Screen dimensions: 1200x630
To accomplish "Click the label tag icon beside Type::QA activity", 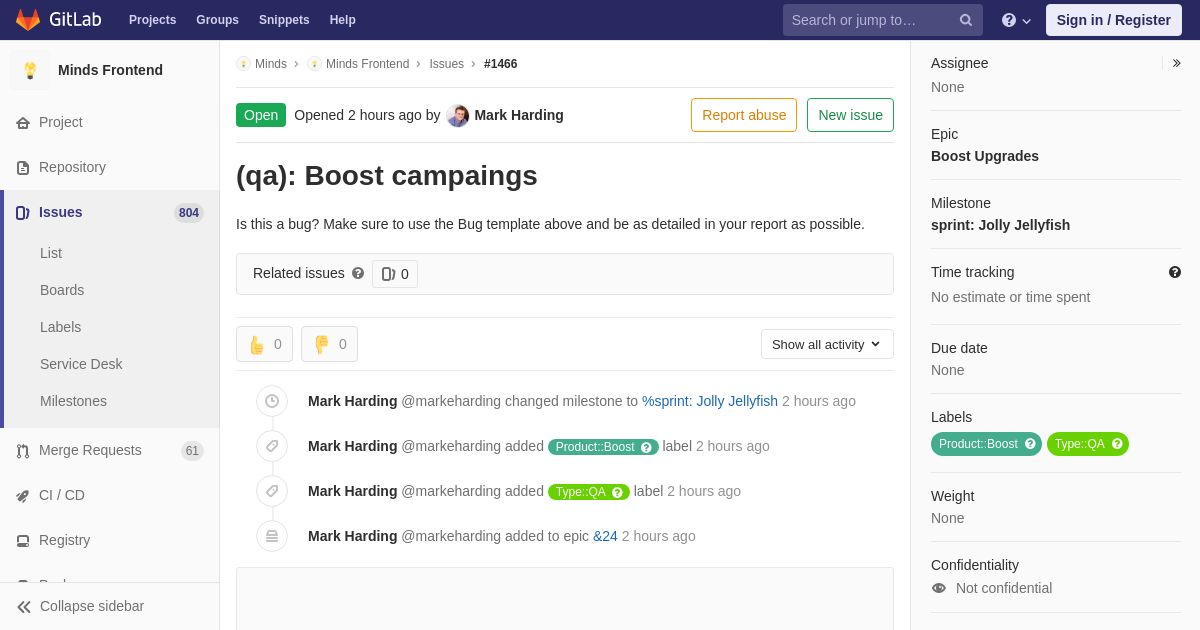I will coord(272,491).
